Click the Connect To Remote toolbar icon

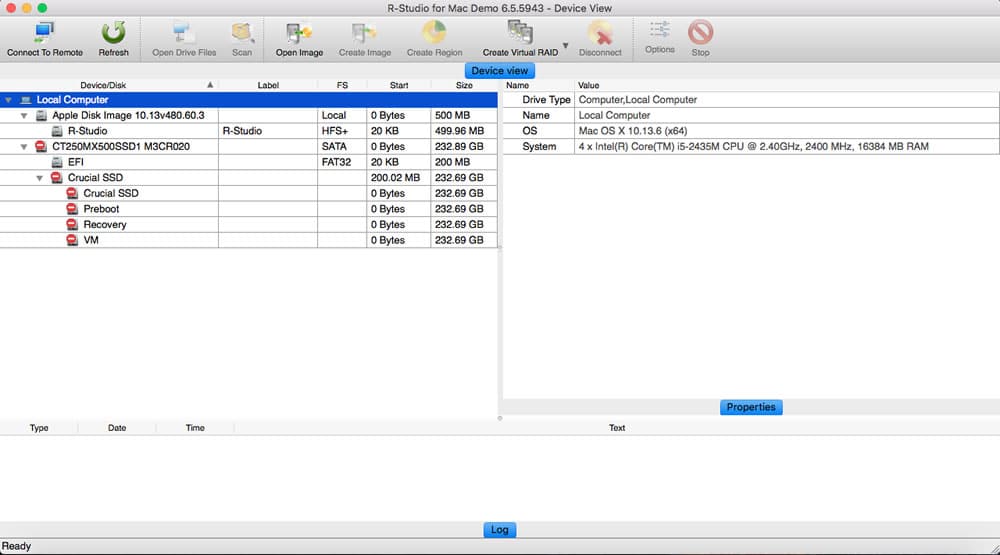45,33
